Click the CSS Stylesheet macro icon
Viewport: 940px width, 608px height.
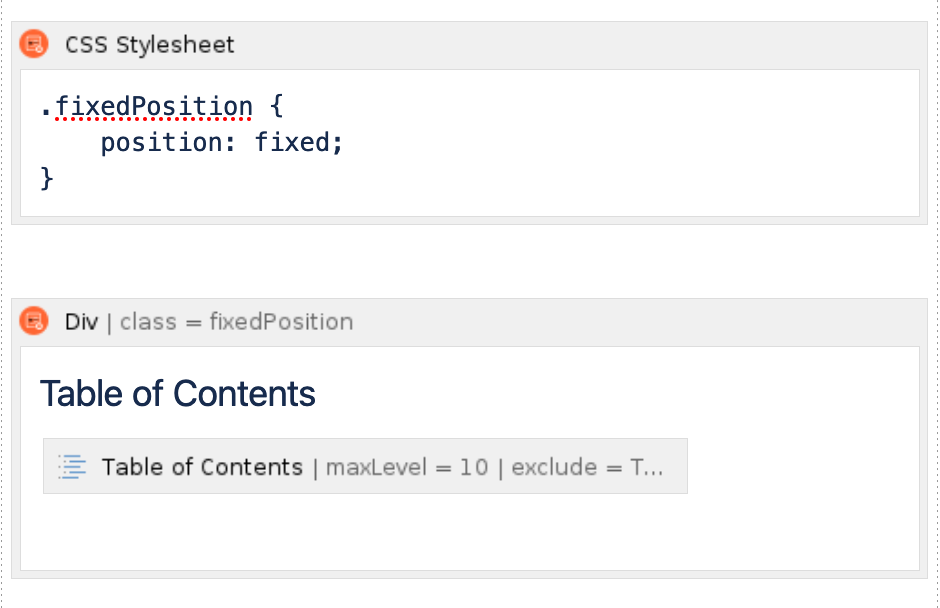(34, 44)
